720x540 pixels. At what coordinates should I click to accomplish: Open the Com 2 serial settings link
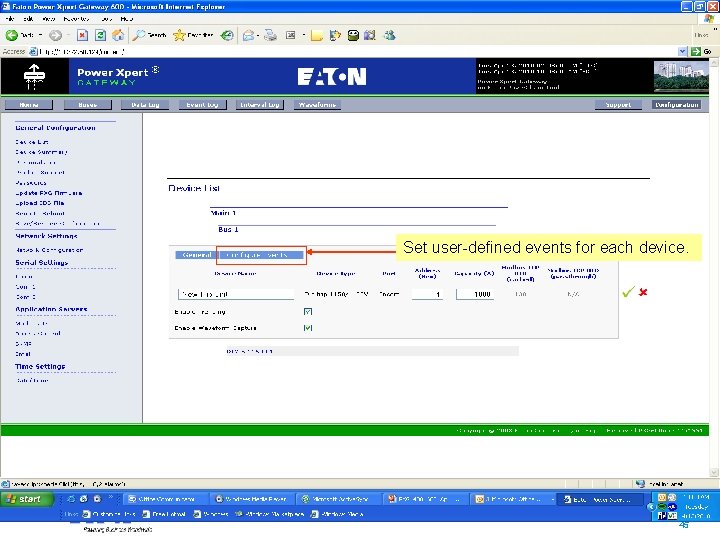(x=25, y=297)
